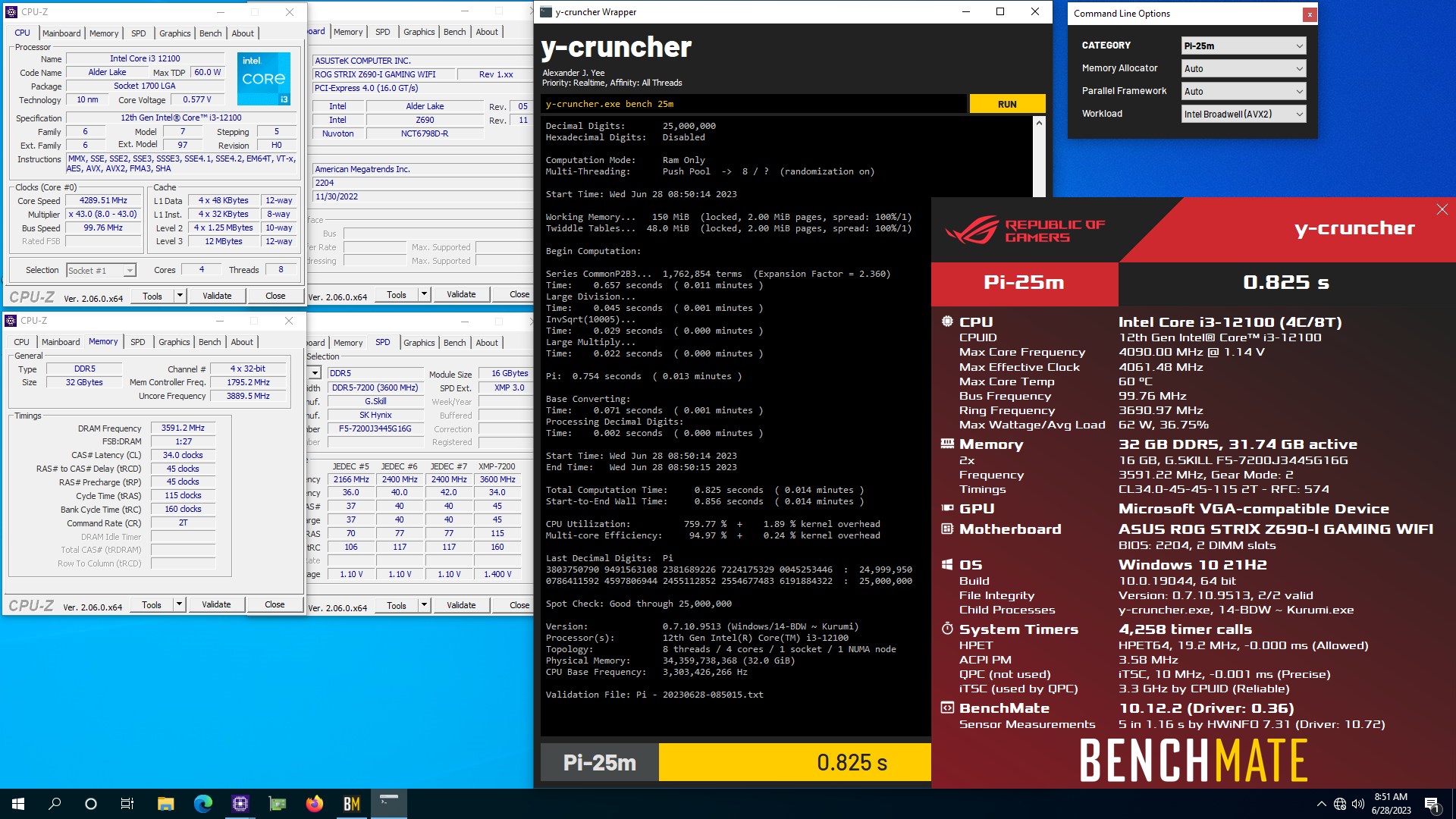Click Close in top-left CPU-Z window
1456x819 pixels.
pyautogui.click(x=275, y=296)
